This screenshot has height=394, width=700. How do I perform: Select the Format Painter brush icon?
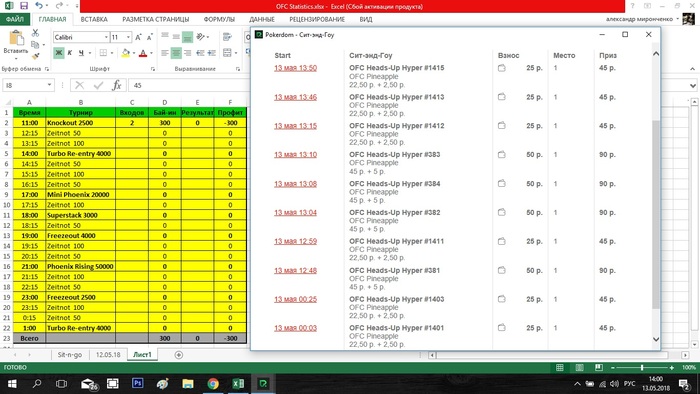click(35, 56)
